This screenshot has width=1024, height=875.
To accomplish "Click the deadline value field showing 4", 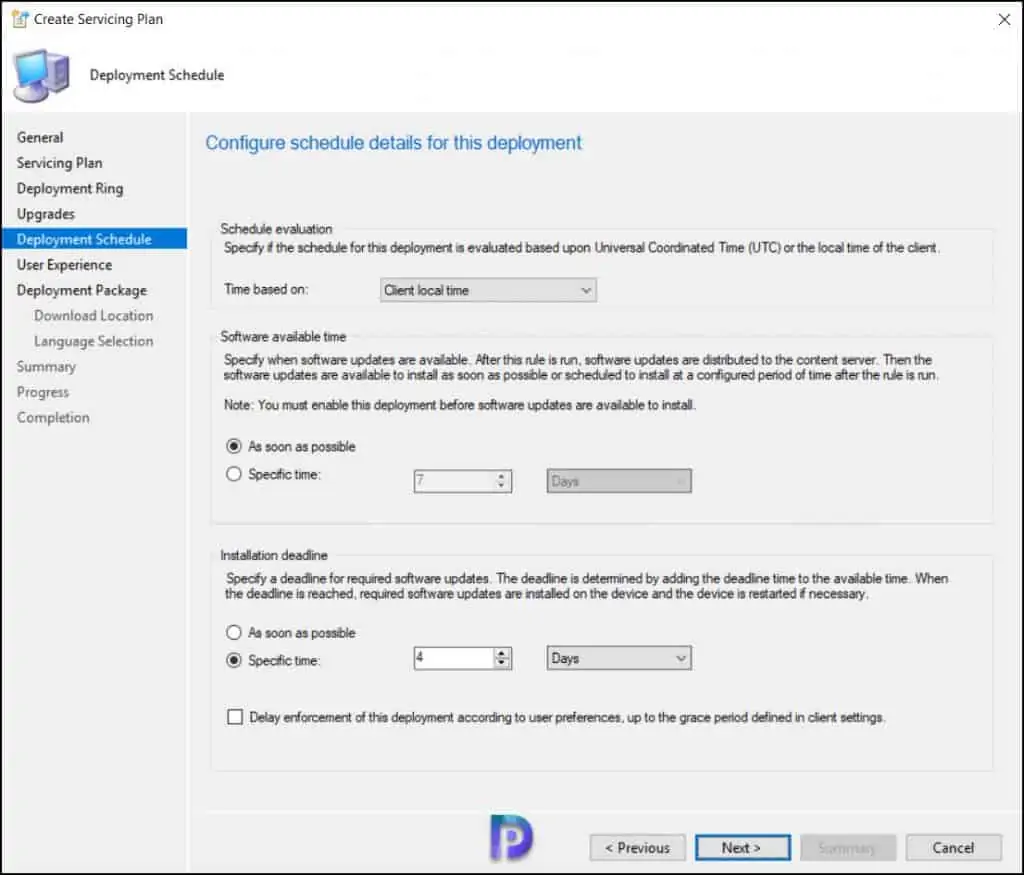I will point(455,658).
